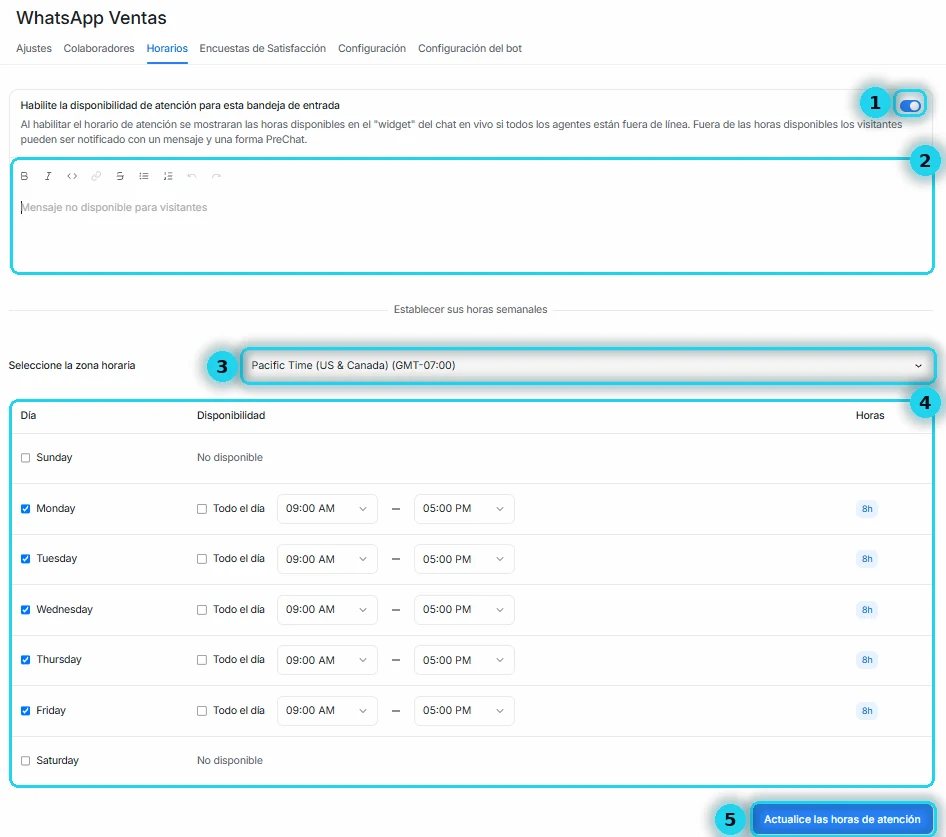Enable 'Todo el día' for Thursday
This screenshot has width=946, height=837.
[x=202, y=660]
